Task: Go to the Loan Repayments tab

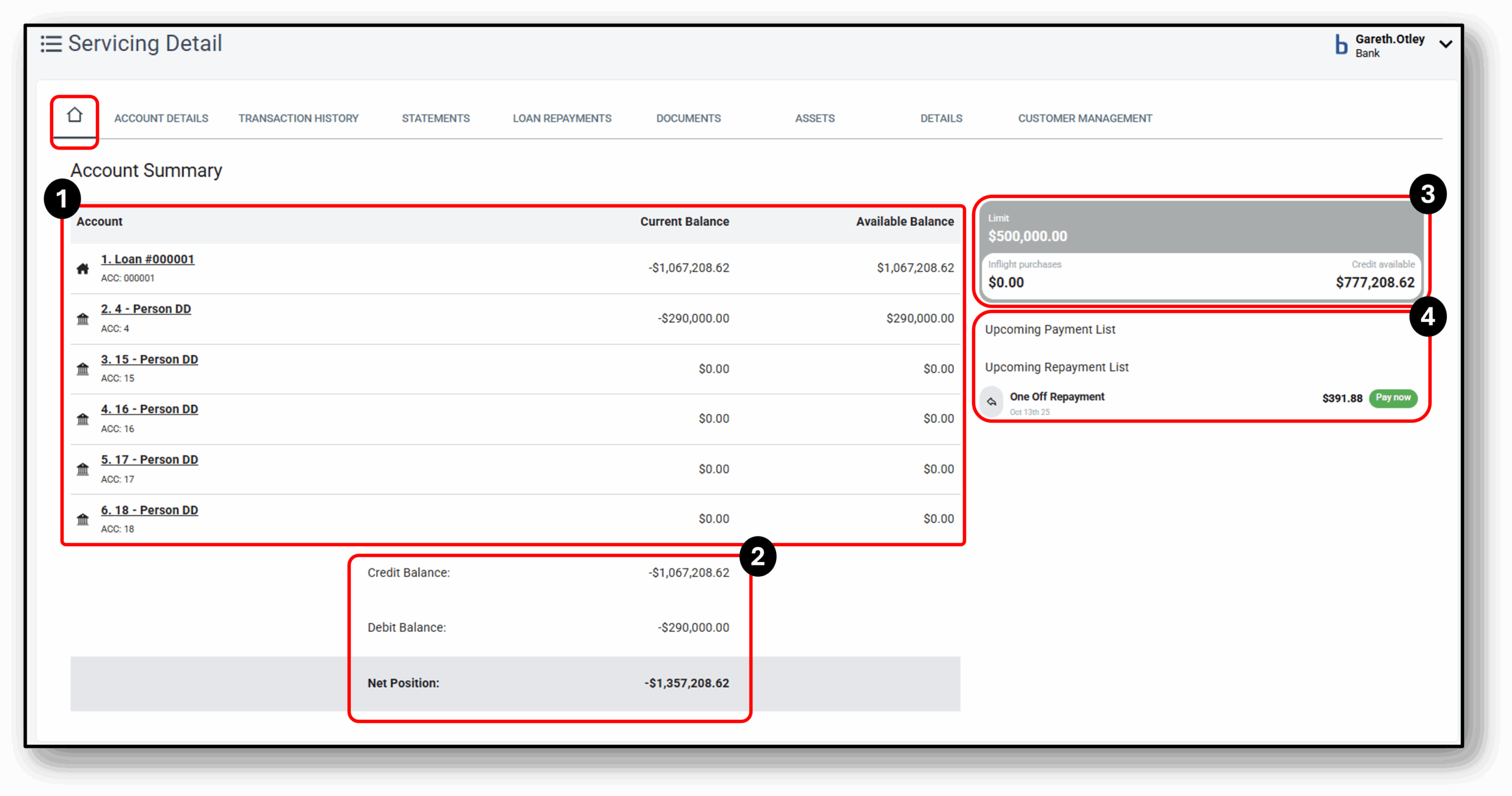Action: tap(562, 118)
